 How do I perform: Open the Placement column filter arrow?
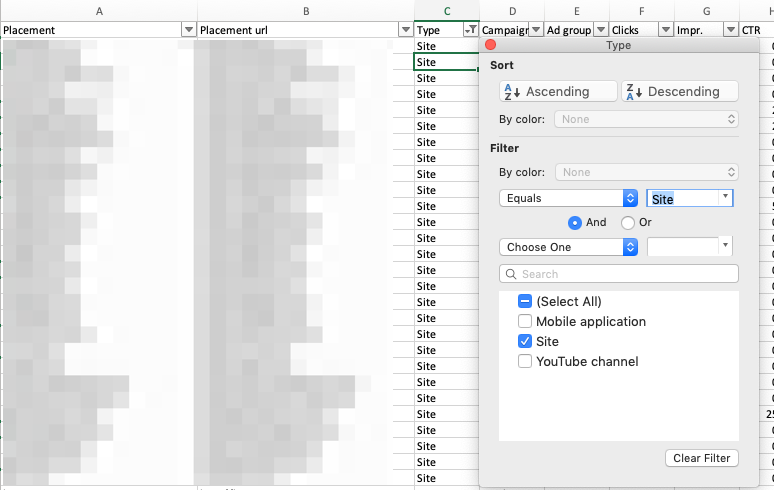pyautogui.click(x=189, y=31)
